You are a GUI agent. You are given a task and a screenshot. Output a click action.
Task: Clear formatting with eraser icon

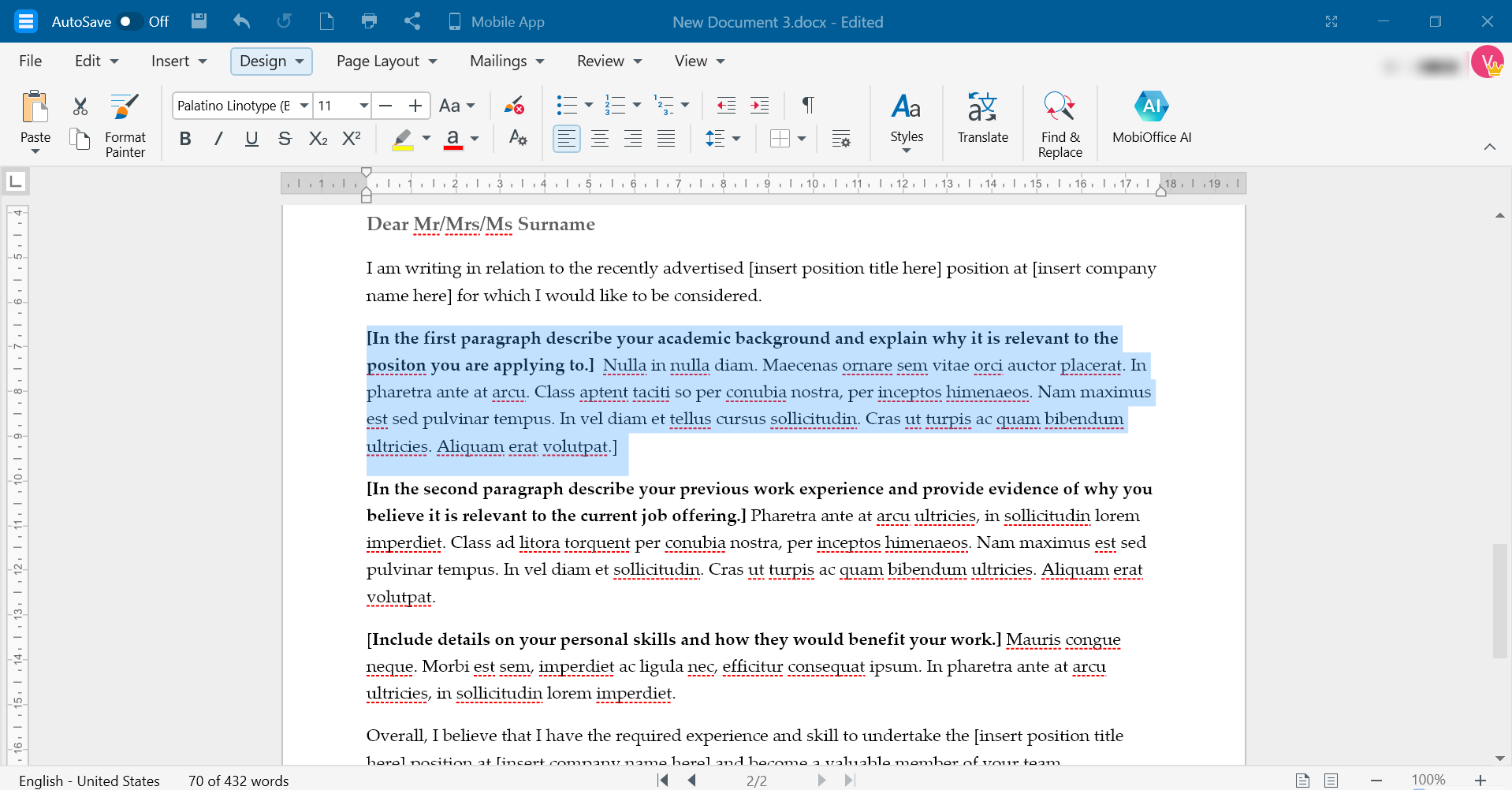click(515, 106)
